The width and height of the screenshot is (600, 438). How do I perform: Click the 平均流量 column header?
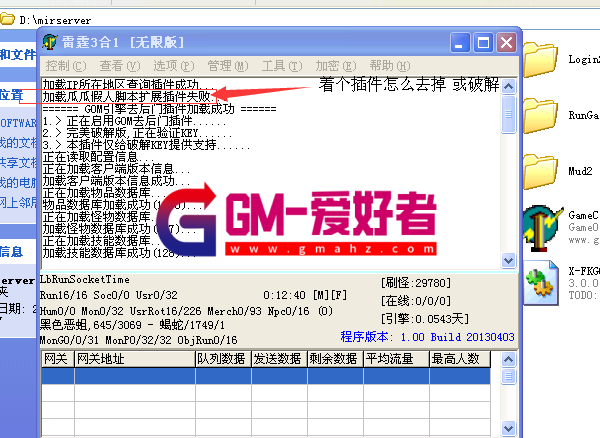click(396, 359)
